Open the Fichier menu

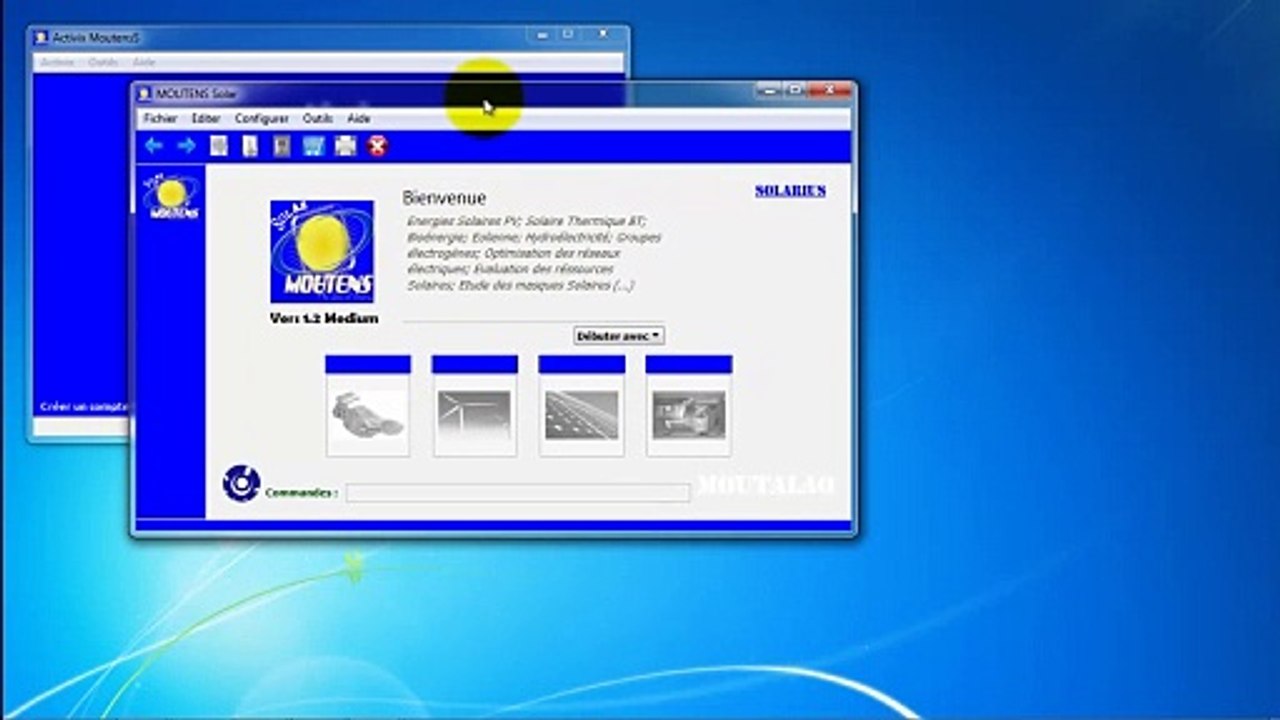coord(160,118)
